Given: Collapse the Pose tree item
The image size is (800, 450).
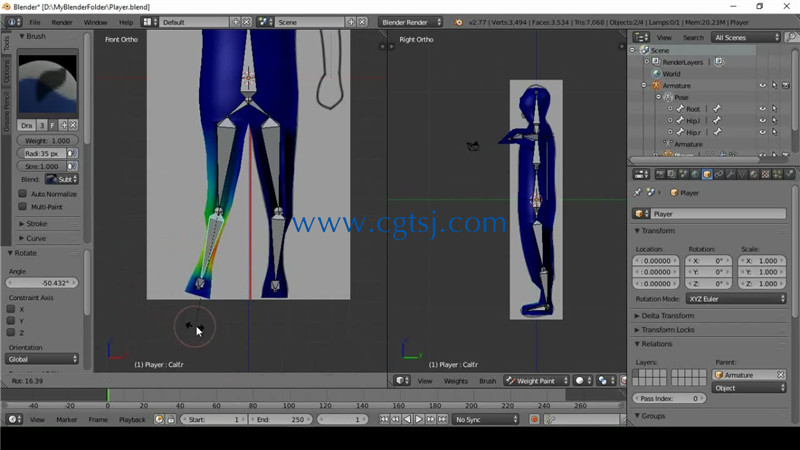Looking at the screenshot, I should [x=659, y=97].
